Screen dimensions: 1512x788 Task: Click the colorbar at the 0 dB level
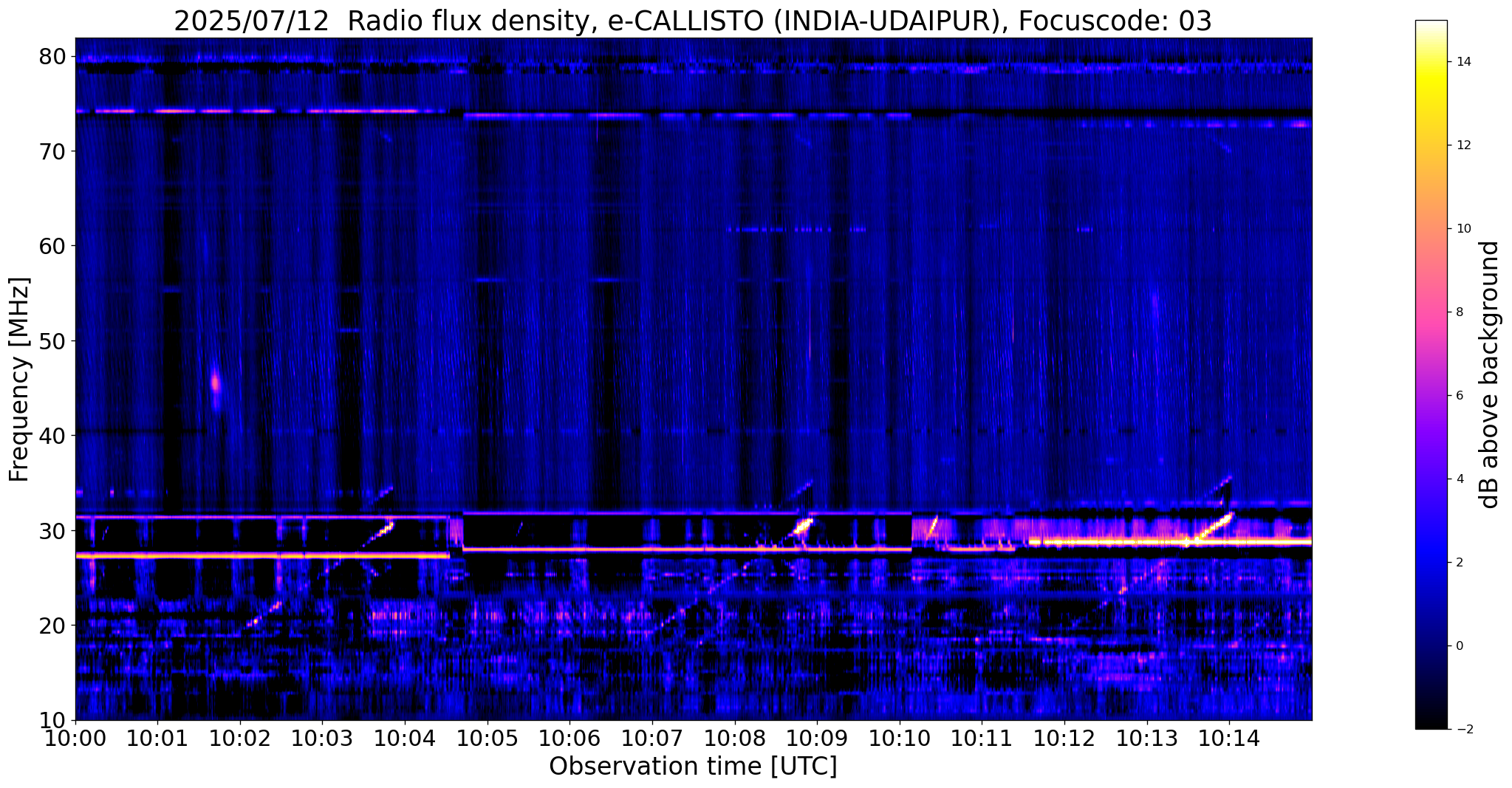tap(1431, 645)
